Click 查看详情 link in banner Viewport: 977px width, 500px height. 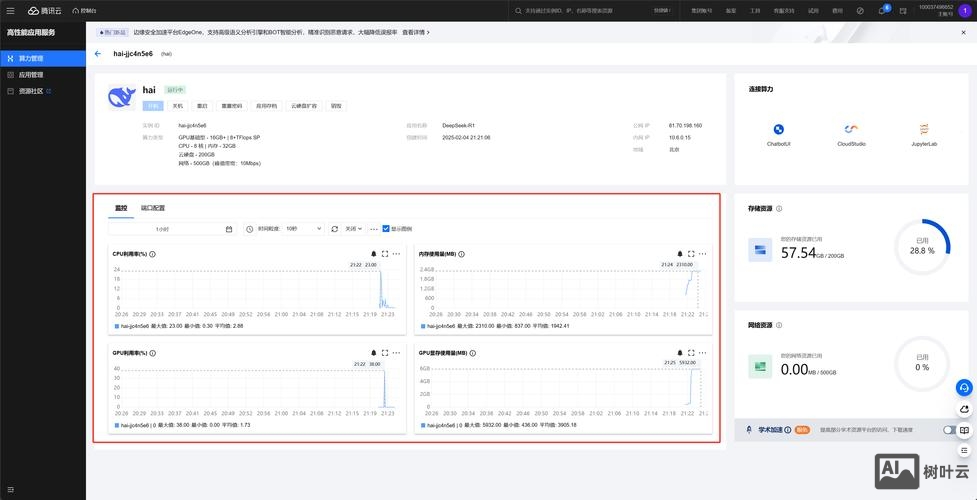point(415,32)
